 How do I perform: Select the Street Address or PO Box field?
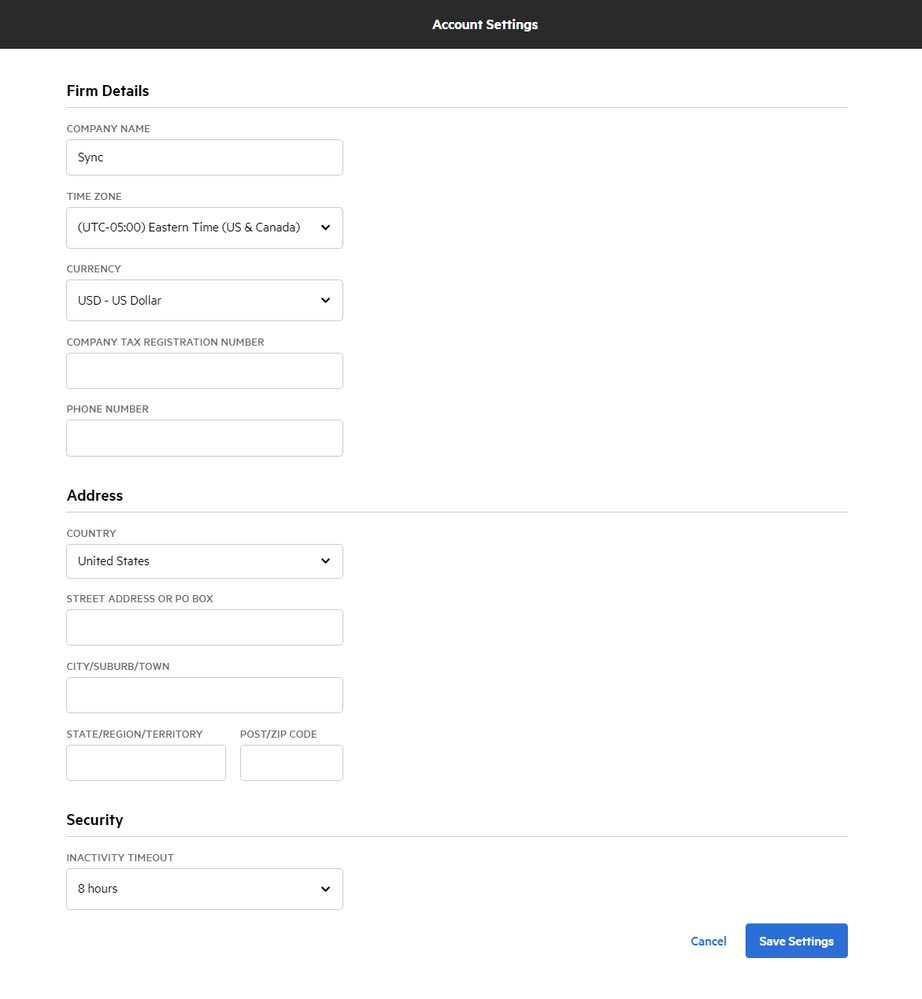pos(204,628)
